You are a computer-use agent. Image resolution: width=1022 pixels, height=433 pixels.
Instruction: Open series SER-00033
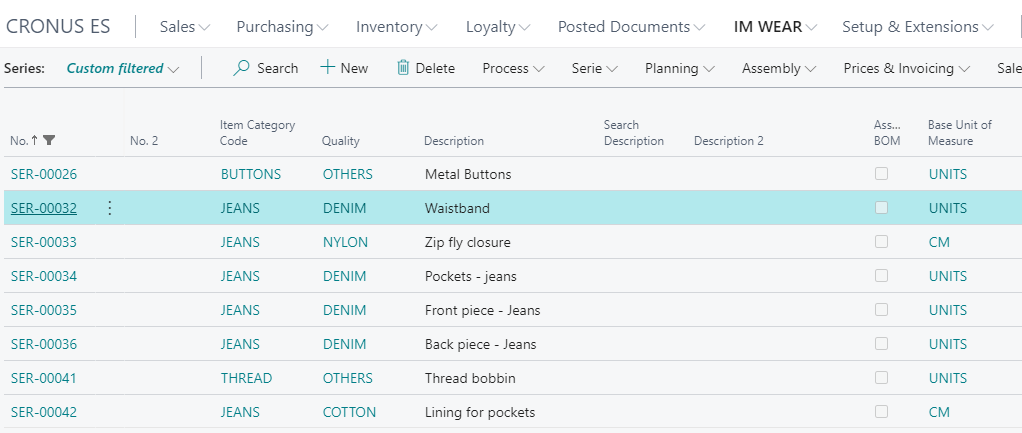[x=44, y=242]
